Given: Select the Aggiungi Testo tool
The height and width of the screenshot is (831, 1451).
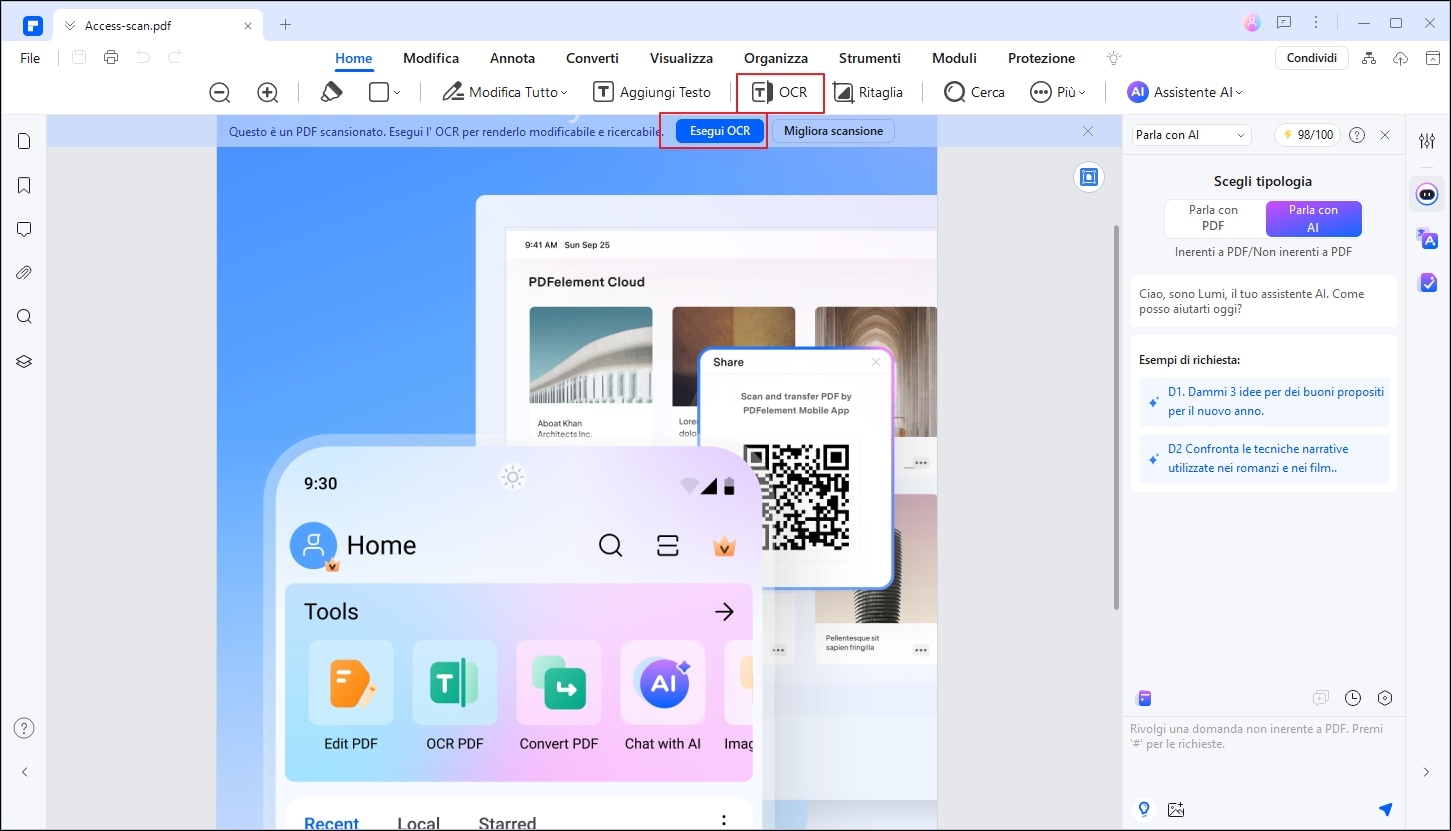Looking at the screenshot, I should click(652, 92).
